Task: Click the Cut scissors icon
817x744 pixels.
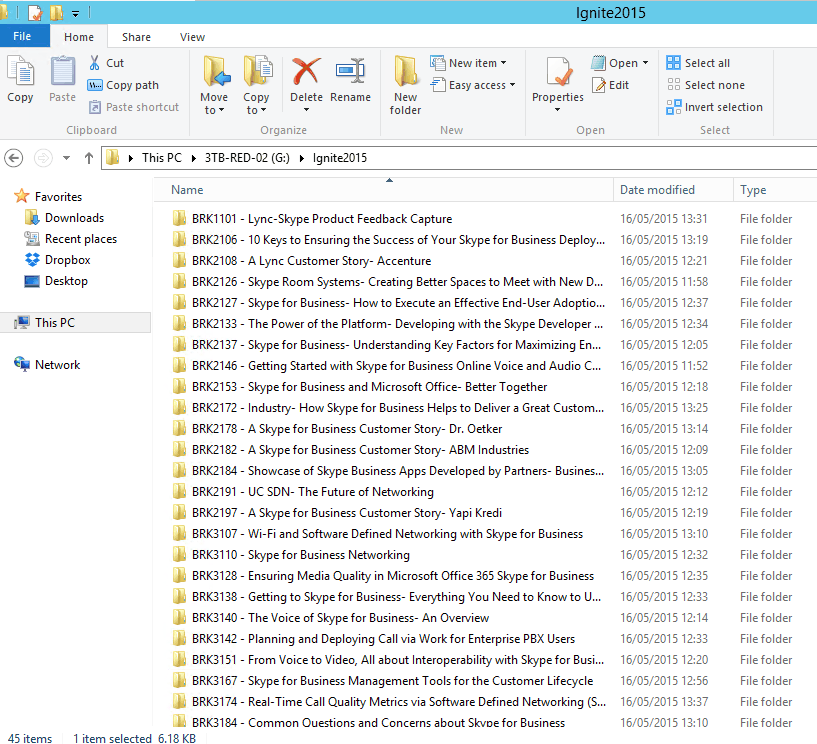Action: (95, 63)
